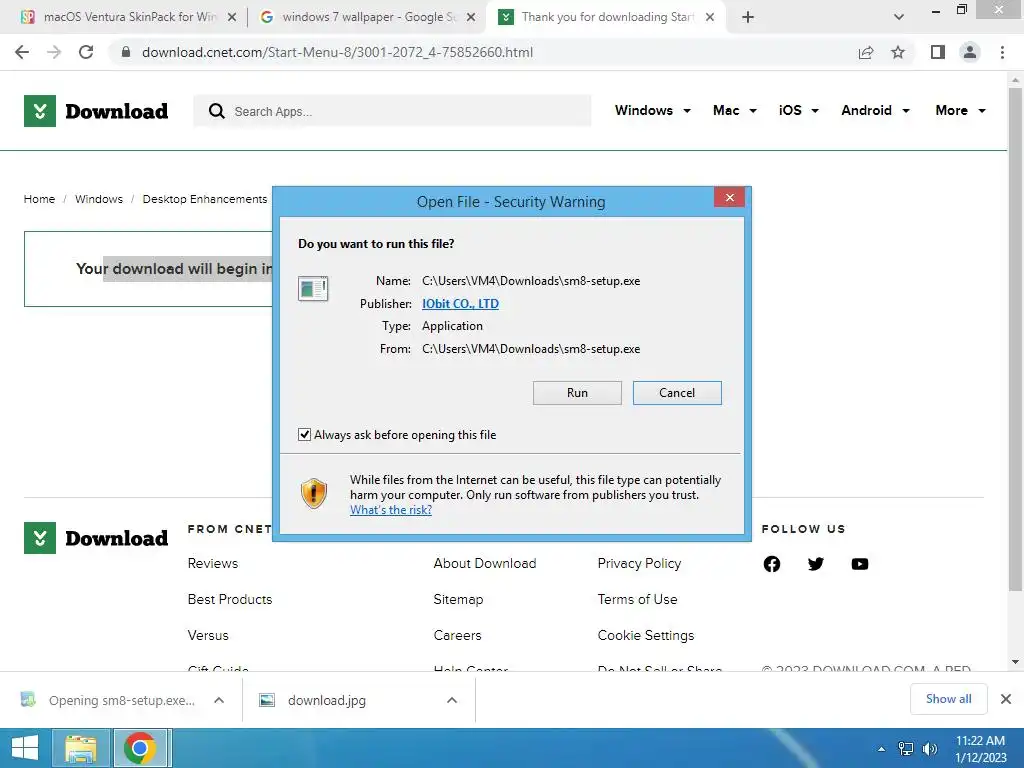
Task: Open the Careers footer link
Action: point(457,635)
